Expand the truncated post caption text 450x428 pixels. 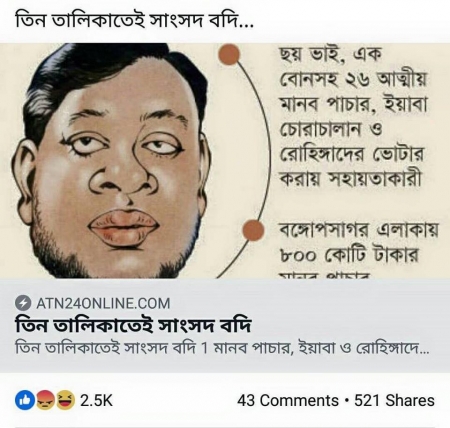(x=134, y=21)
